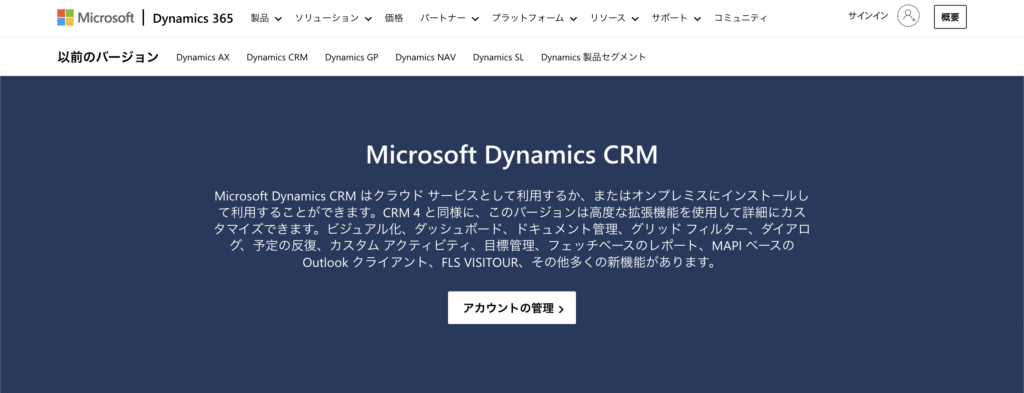This screenshot has width=1024, height=393.
Task: Expand the サポート dropdown menu
Action: click(676, 18)
